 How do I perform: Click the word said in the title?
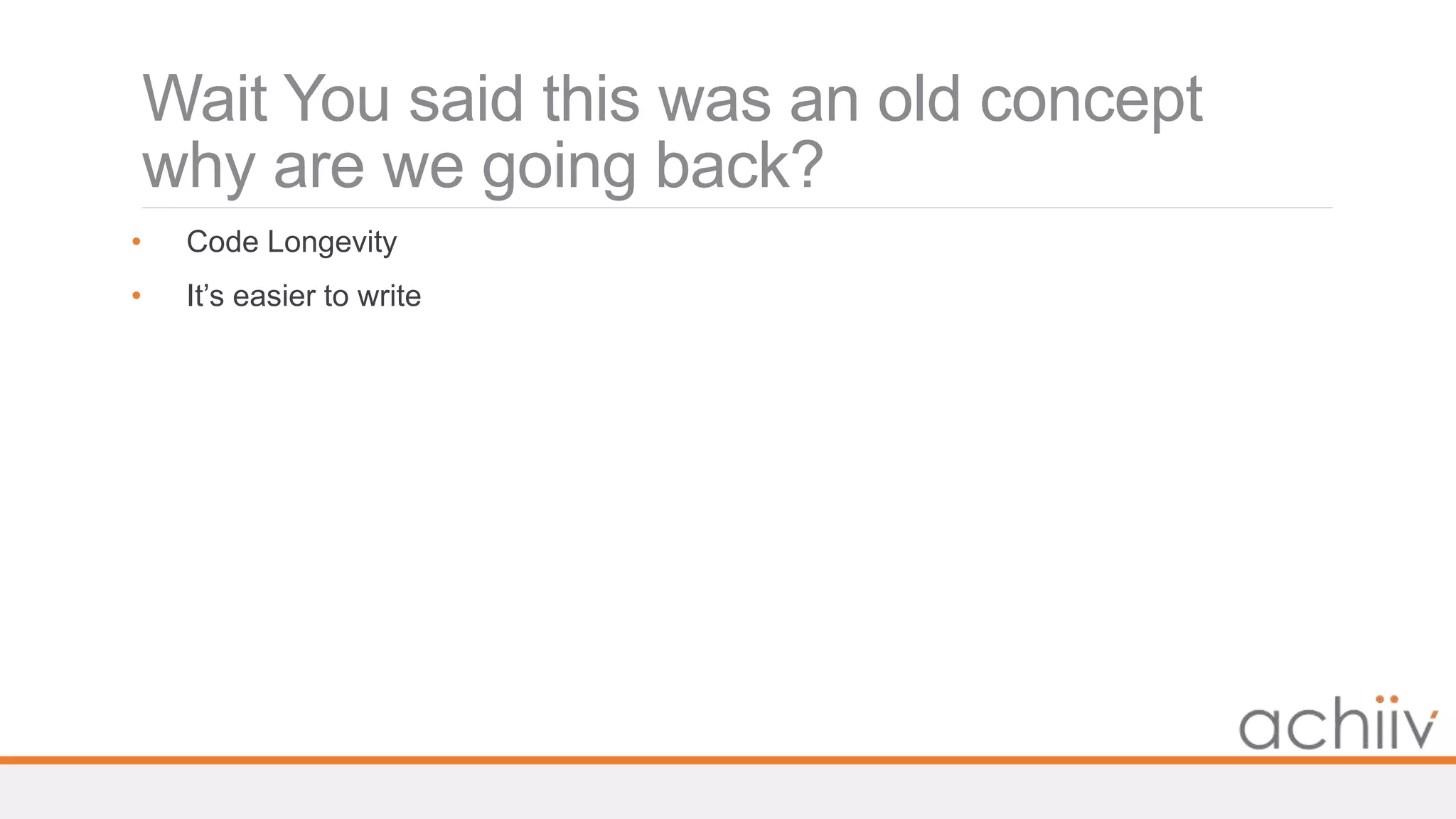point(466,100)
